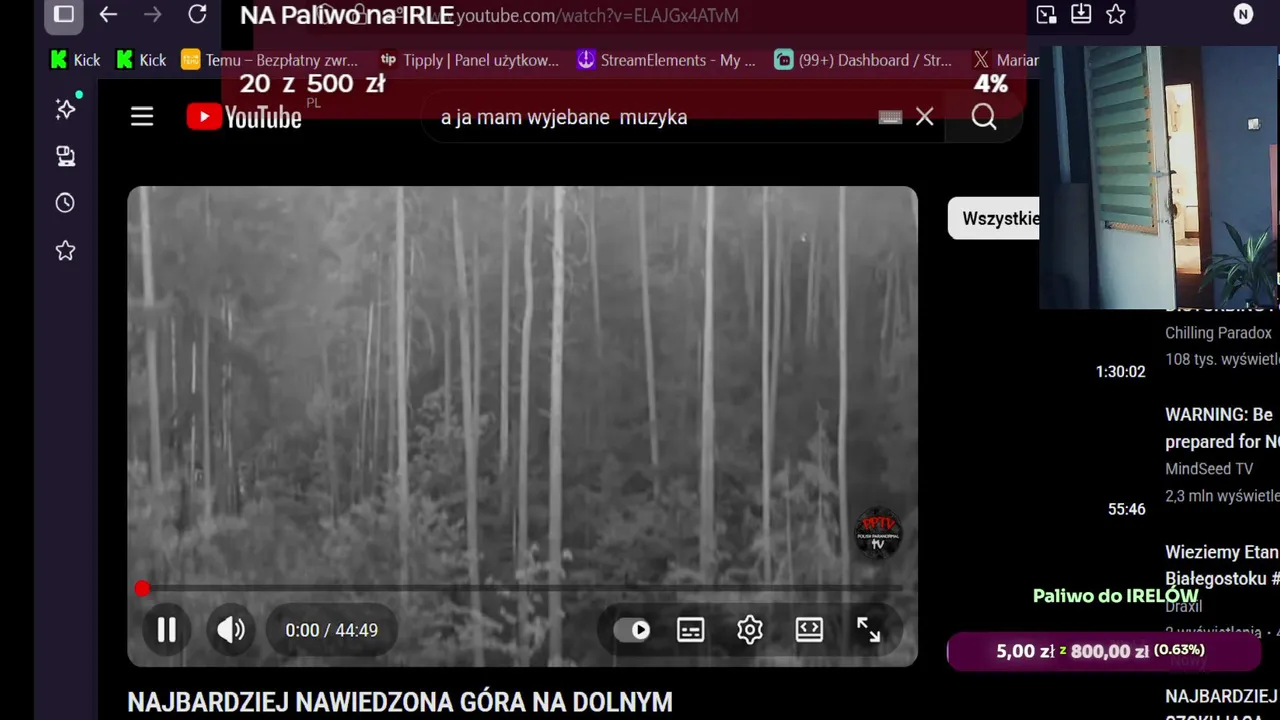Open the WARNING: Be prepared video
1280x720 pixels.
pyautogui.click(x=1221, y=428)
